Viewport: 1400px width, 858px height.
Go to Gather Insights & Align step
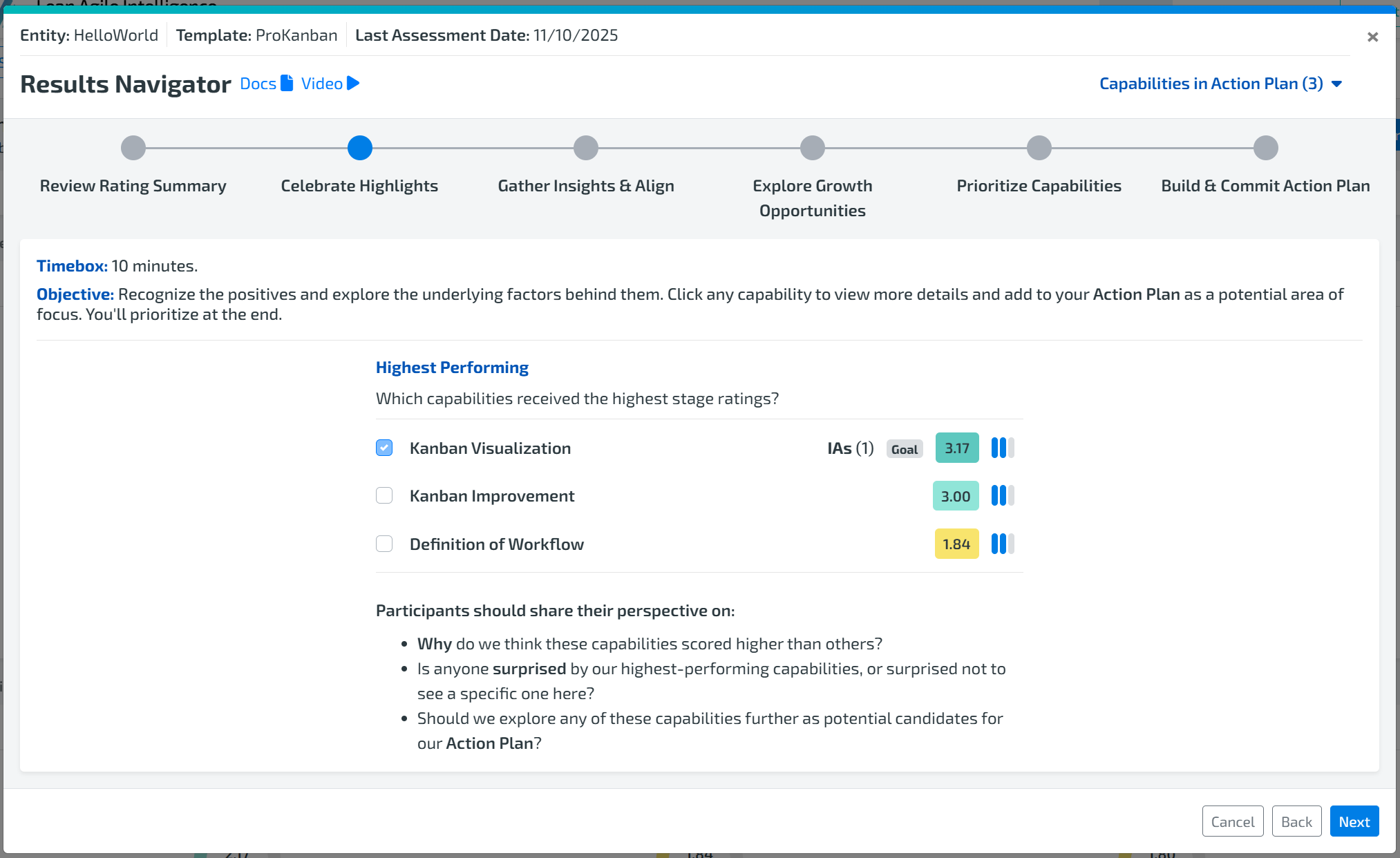[x=586, y=148]
